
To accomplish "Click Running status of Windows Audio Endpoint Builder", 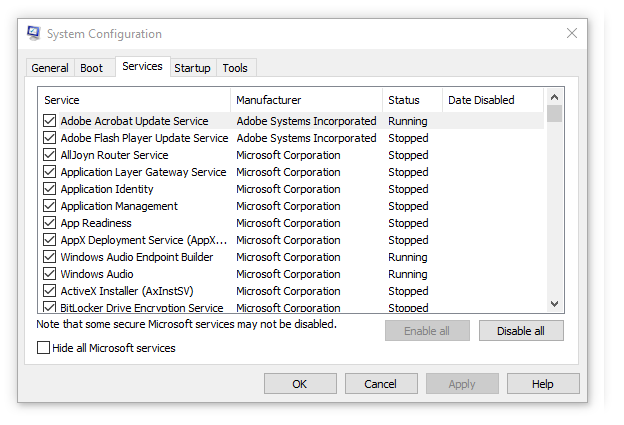I will coord(408,257).
